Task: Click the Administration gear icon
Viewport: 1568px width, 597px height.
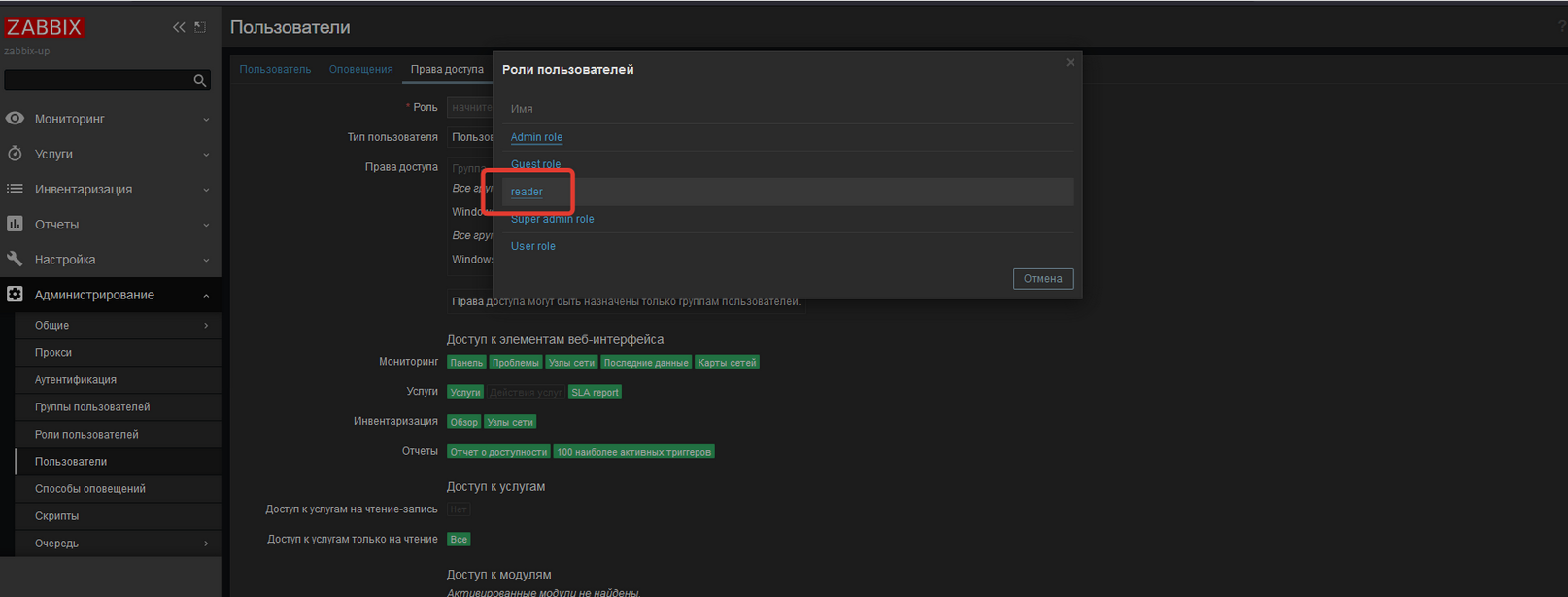Action: coord(15,295)
